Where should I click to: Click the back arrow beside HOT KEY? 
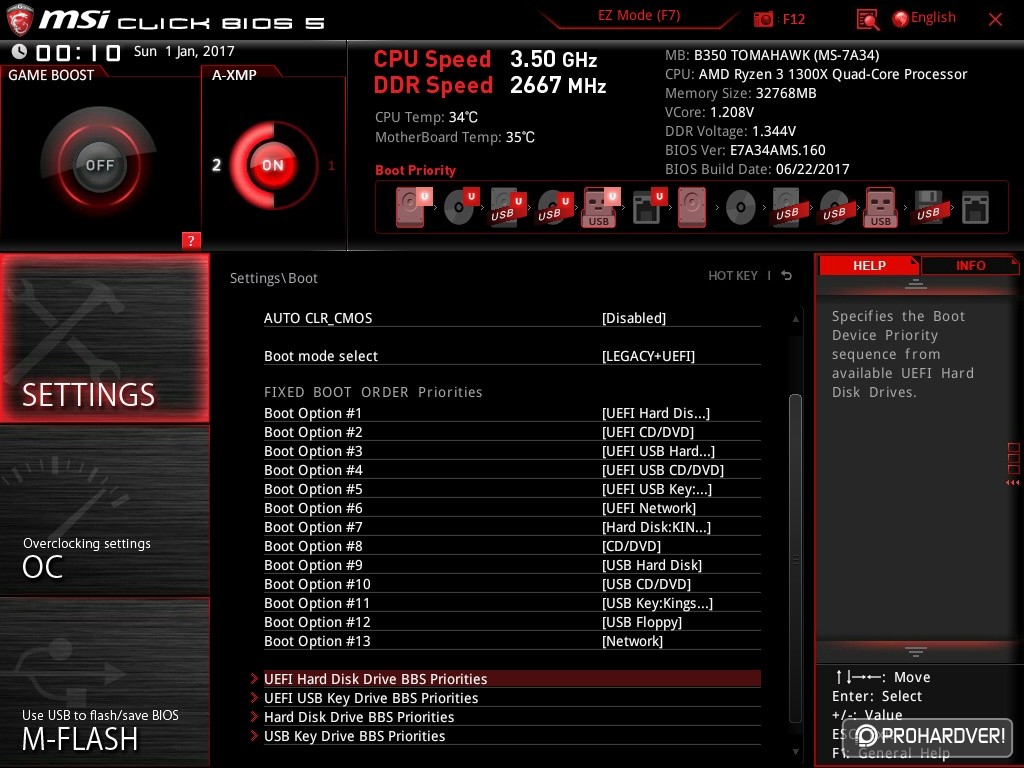(x=787, y=276)
